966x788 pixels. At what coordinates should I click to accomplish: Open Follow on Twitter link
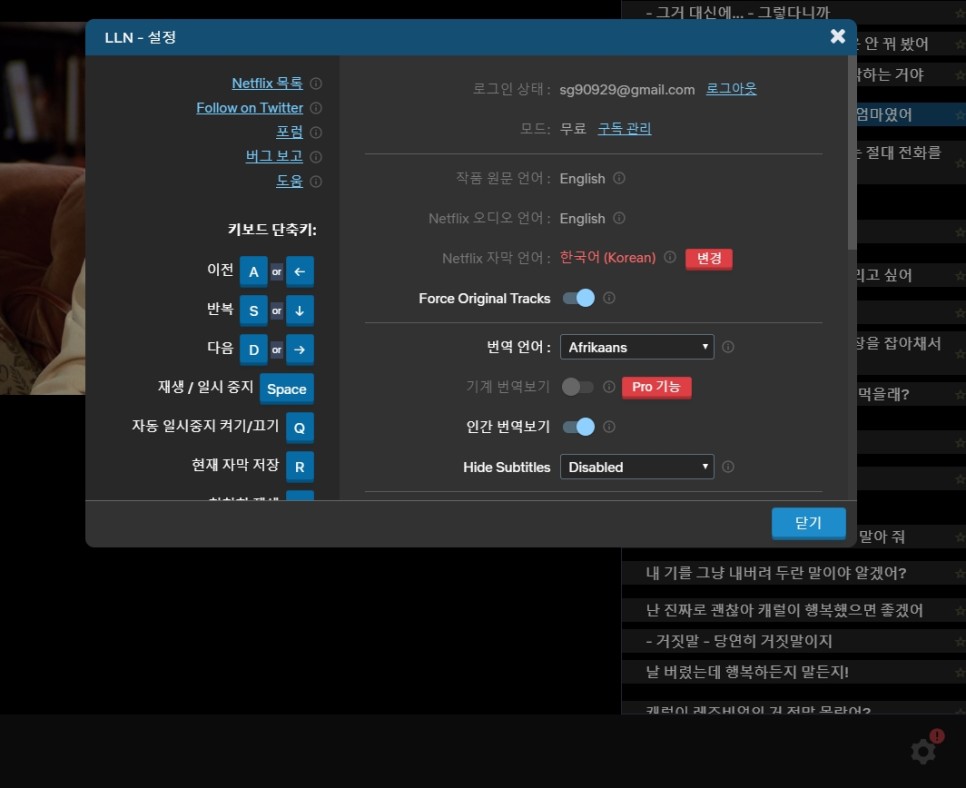(250, 108)
